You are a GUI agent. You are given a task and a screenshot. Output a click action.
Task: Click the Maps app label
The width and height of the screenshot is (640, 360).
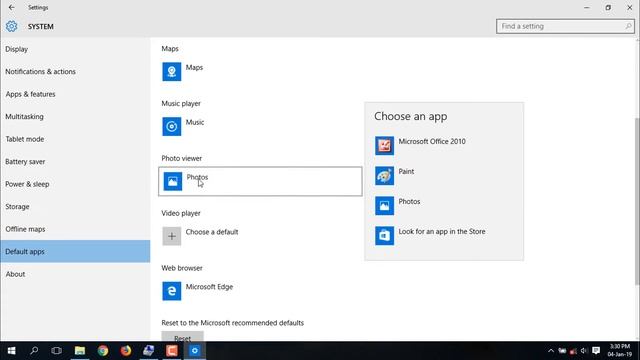pyautogui.click(x=194, y=67)
